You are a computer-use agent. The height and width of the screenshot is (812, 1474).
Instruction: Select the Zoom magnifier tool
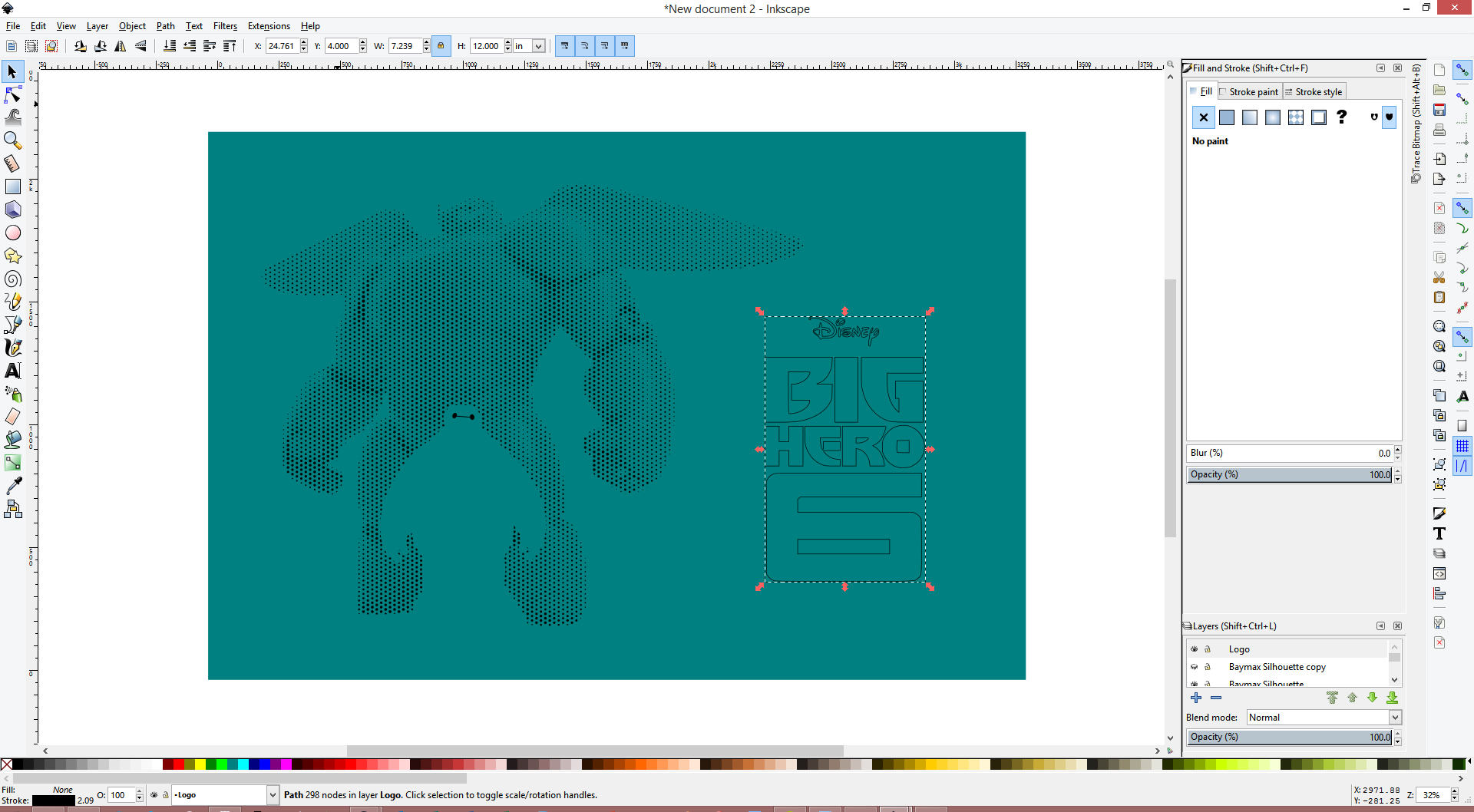tap(13, 140)
